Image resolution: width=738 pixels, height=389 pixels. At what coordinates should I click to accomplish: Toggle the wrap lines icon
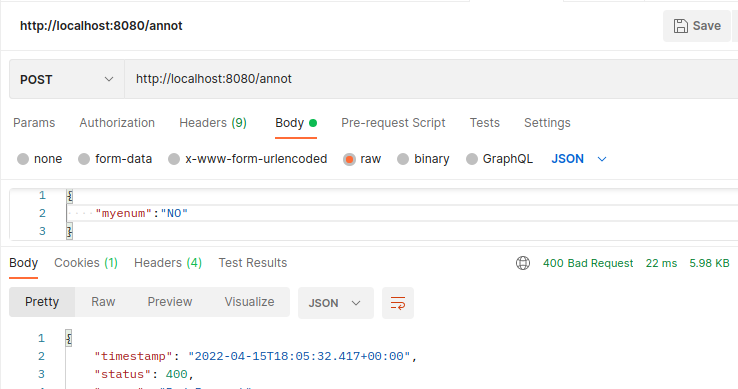[x=398, y=303]
